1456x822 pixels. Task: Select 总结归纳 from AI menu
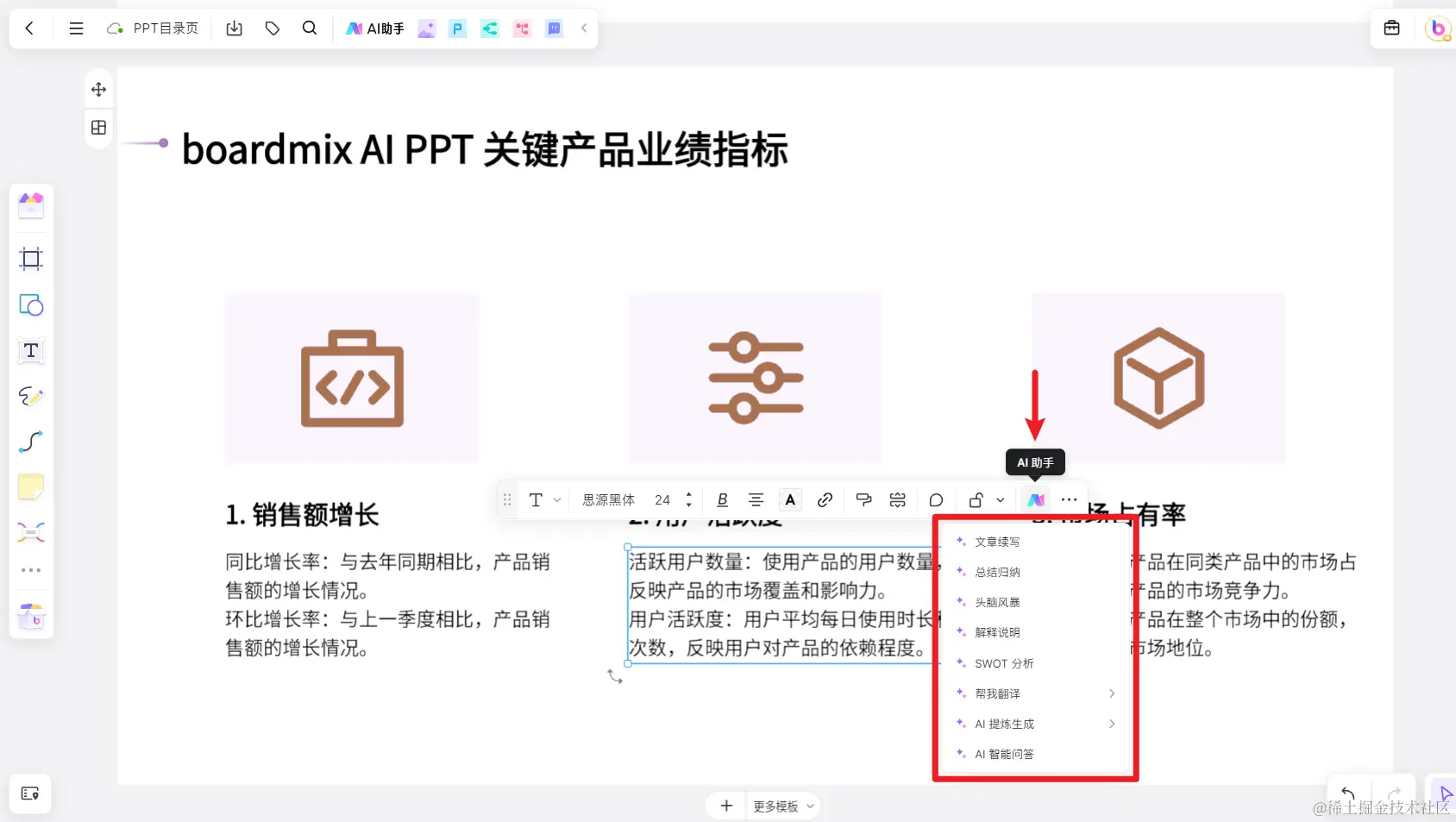pos(1035,572)
